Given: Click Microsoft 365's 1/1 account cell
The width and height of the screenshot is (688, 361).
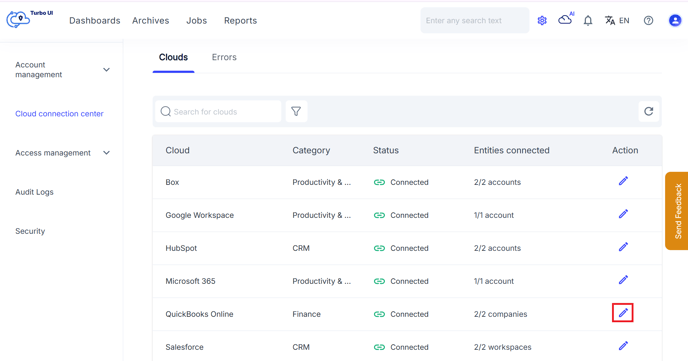Looking at the screenshot, I should (x=494, y=281).
